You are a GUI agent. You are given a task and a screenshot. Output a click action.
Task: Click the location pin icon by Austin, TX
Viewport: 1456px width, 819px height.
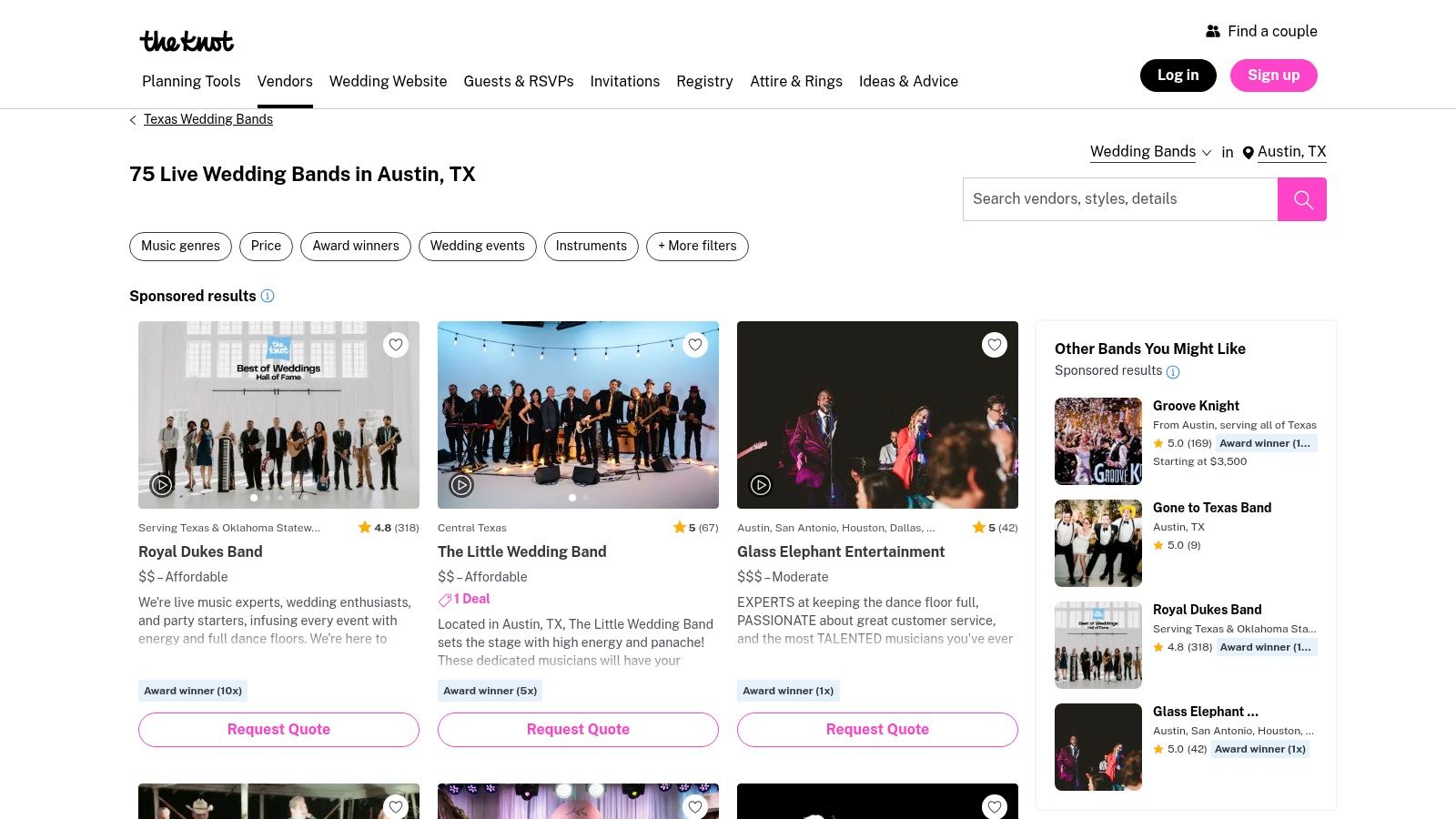tap(1249, 153)
